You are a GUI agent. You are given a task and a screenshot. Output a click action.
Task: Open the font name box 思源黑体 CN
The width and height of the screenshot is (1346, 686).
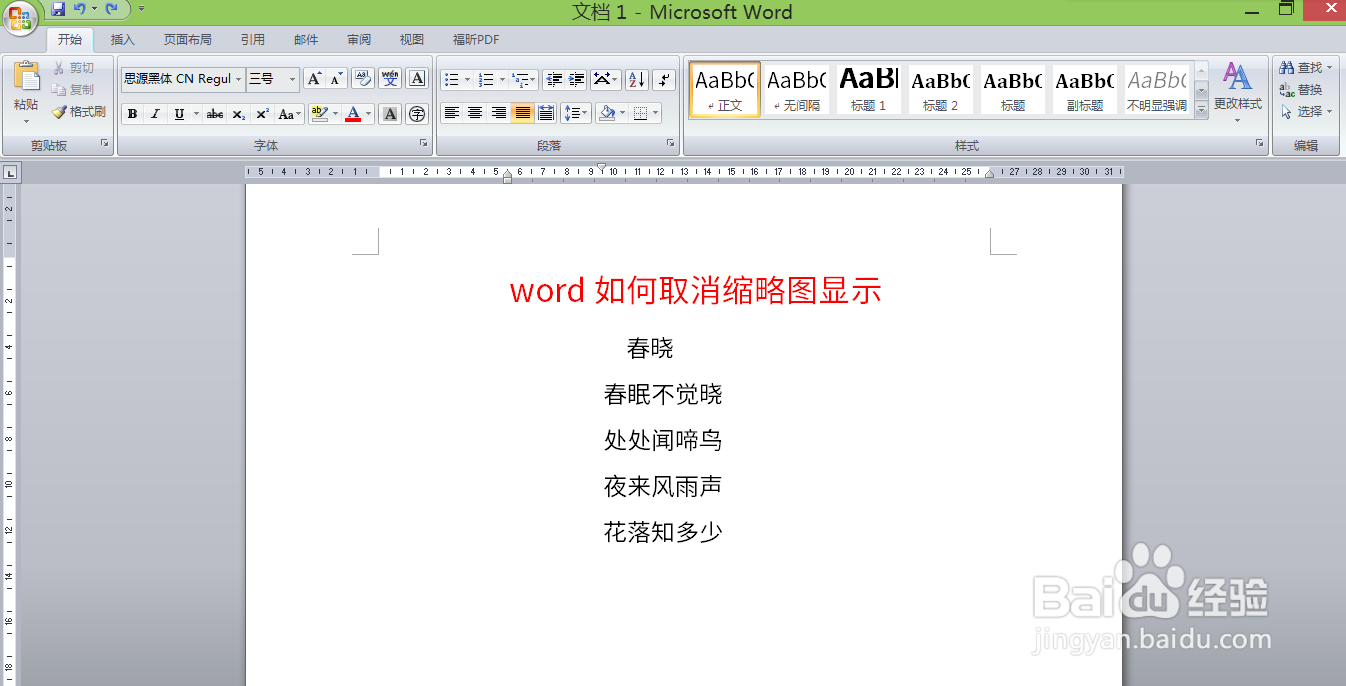(183, 79)
